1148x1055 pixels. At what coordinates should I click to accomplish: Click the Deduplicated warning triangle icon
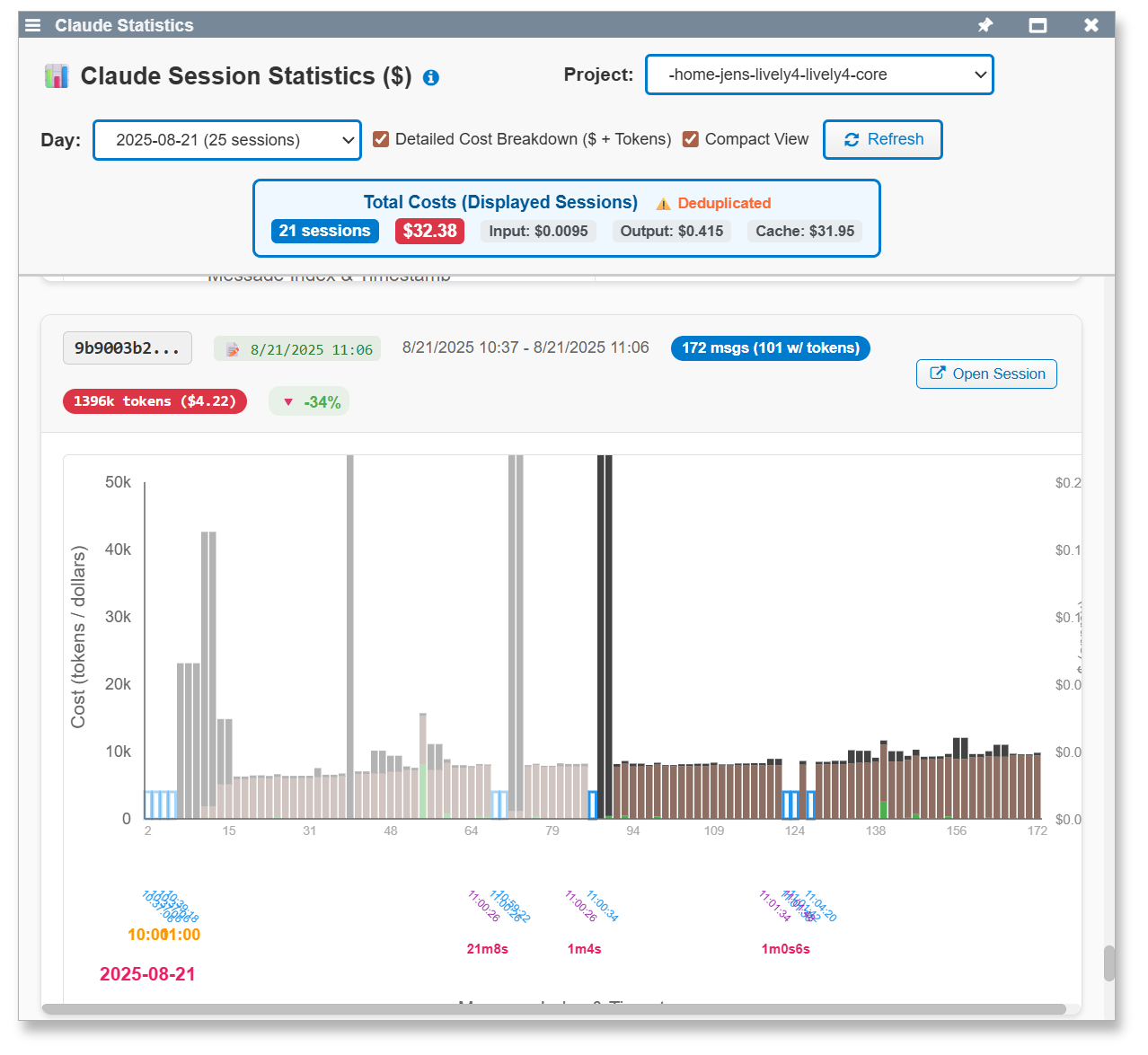tap(663, 204)
